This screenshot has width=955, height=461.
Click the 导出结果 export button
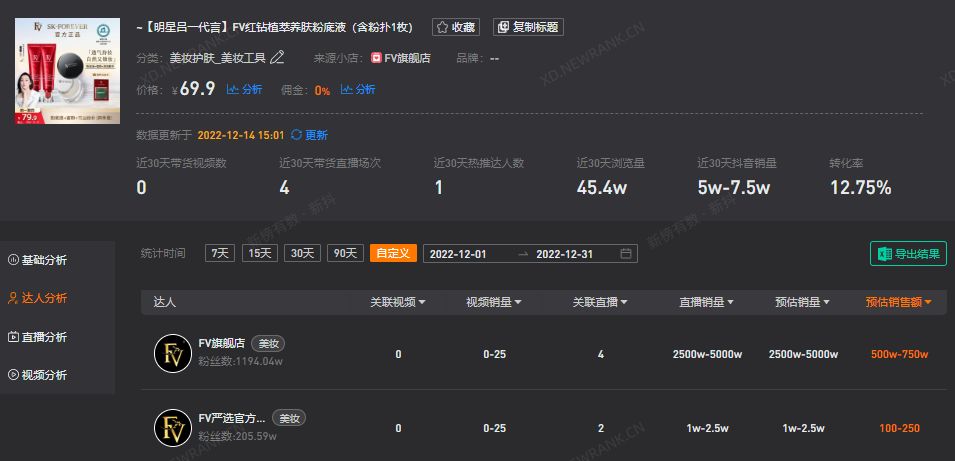[908, 254]
